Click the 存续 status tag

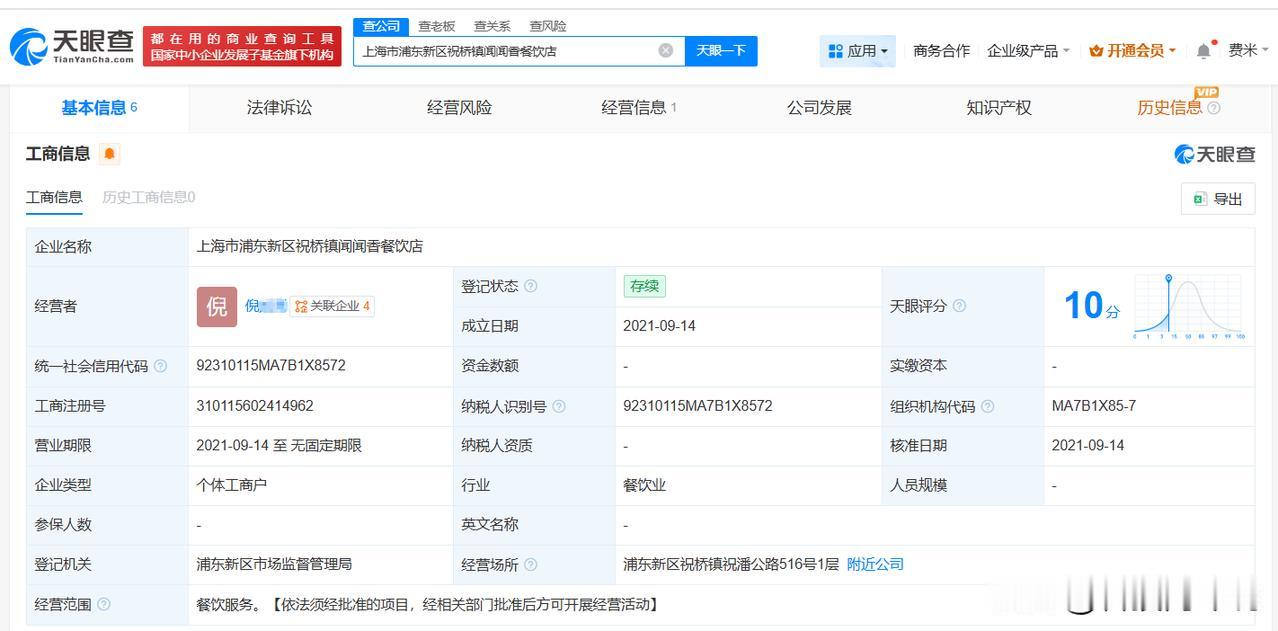pyautogui.click(x=644, y=286)
